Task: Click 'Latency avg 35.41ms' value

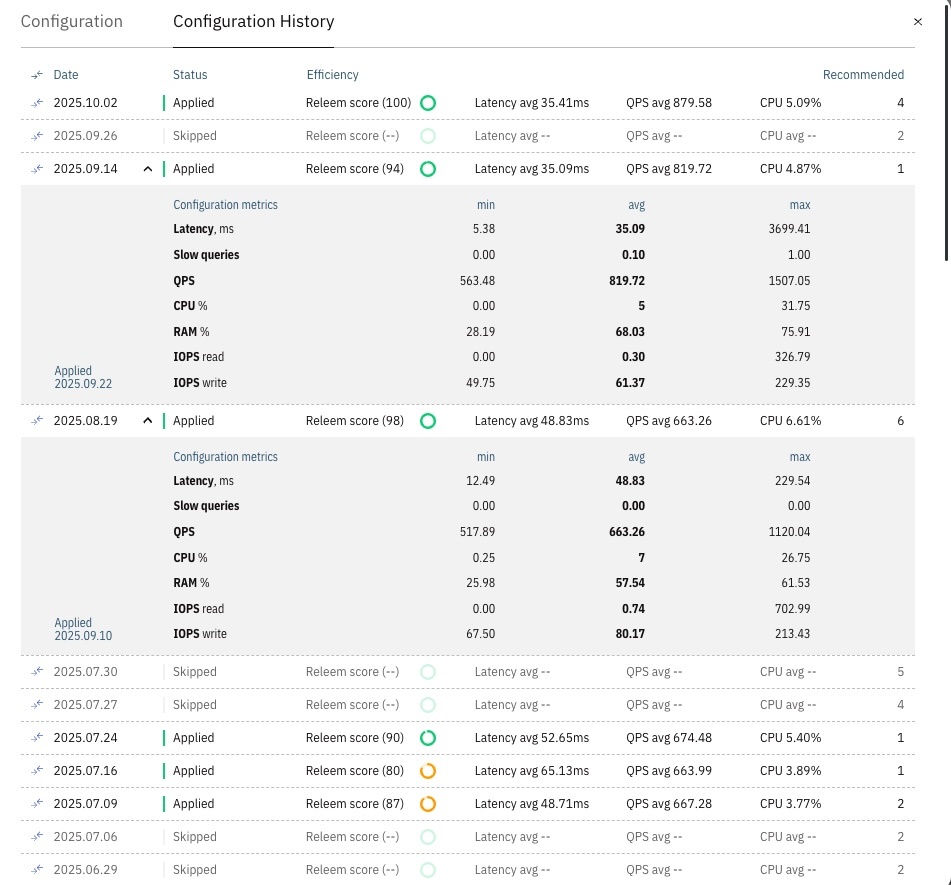Action: 531,103
